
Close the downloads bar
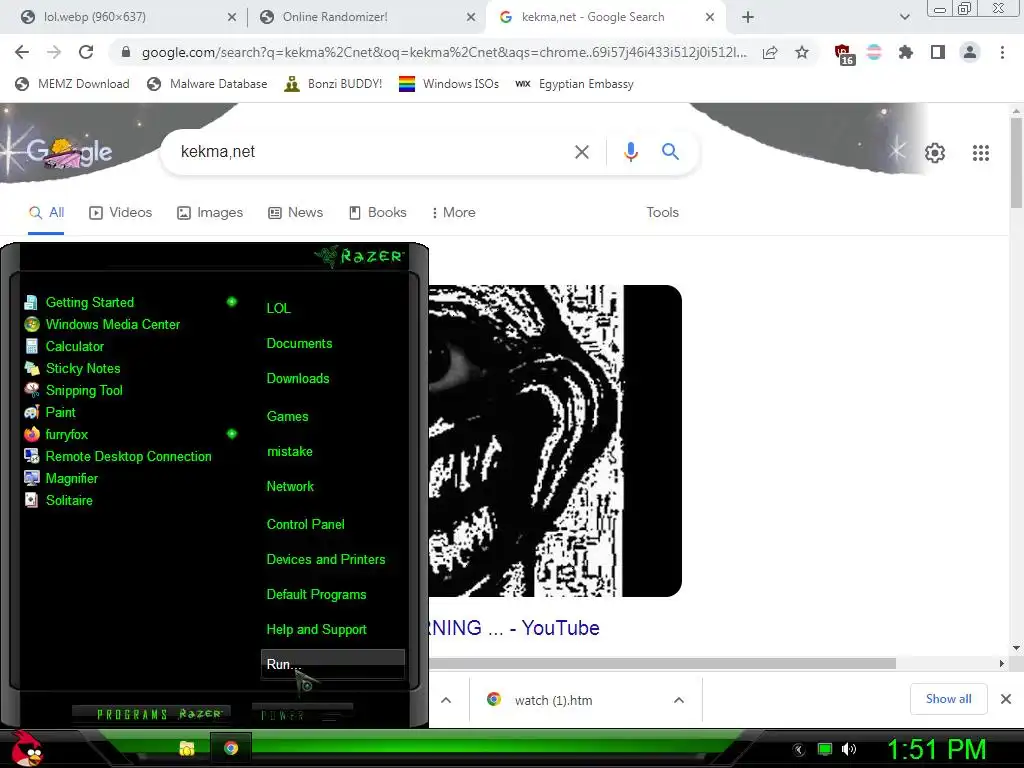tap(1006, 699)
